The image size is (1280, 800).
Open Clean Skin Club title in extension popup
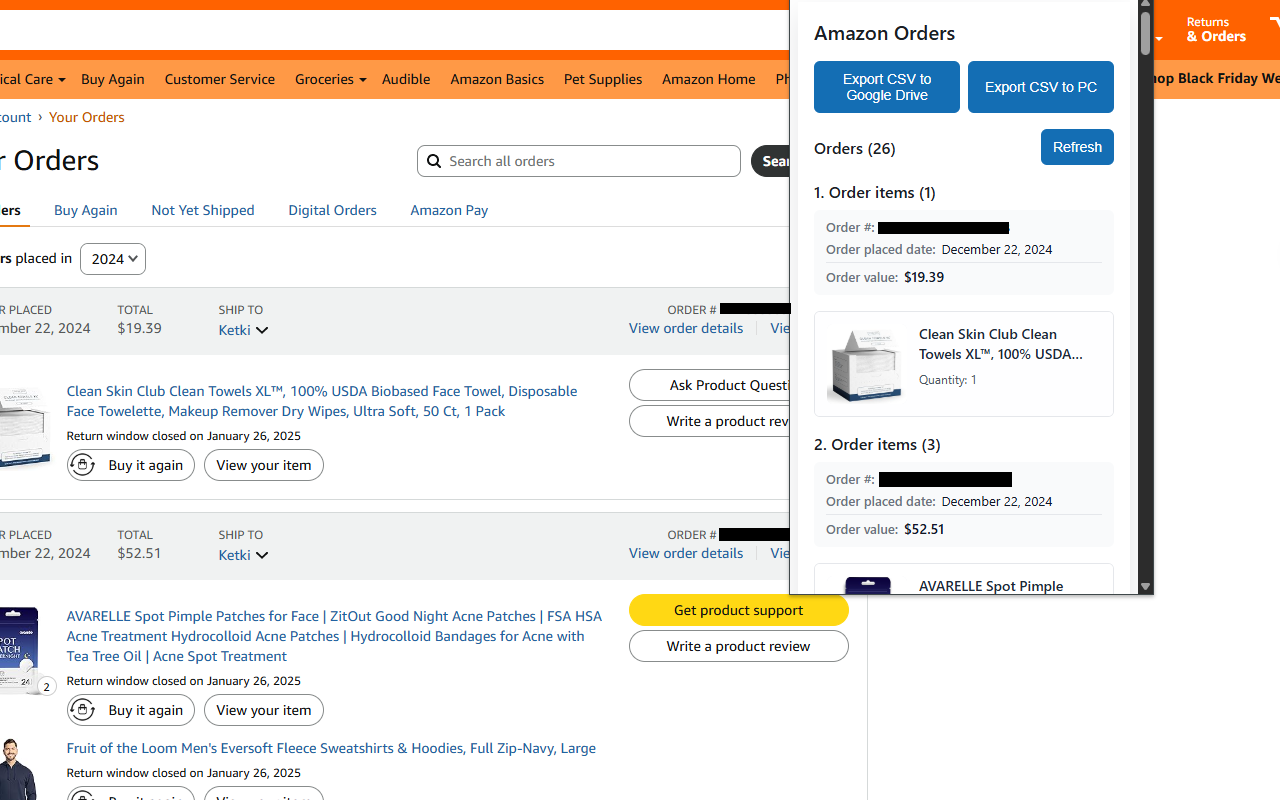point(1001,344)
